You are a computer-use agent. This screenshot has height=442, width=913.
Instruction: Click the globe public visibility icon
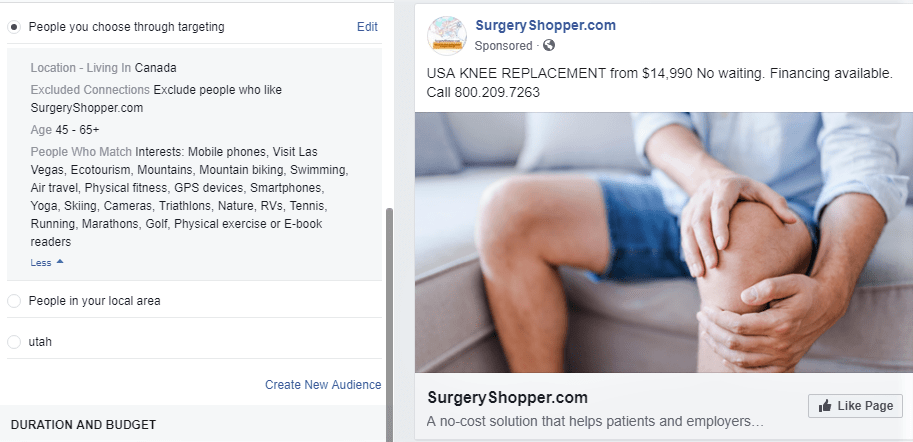click(548, 45)
